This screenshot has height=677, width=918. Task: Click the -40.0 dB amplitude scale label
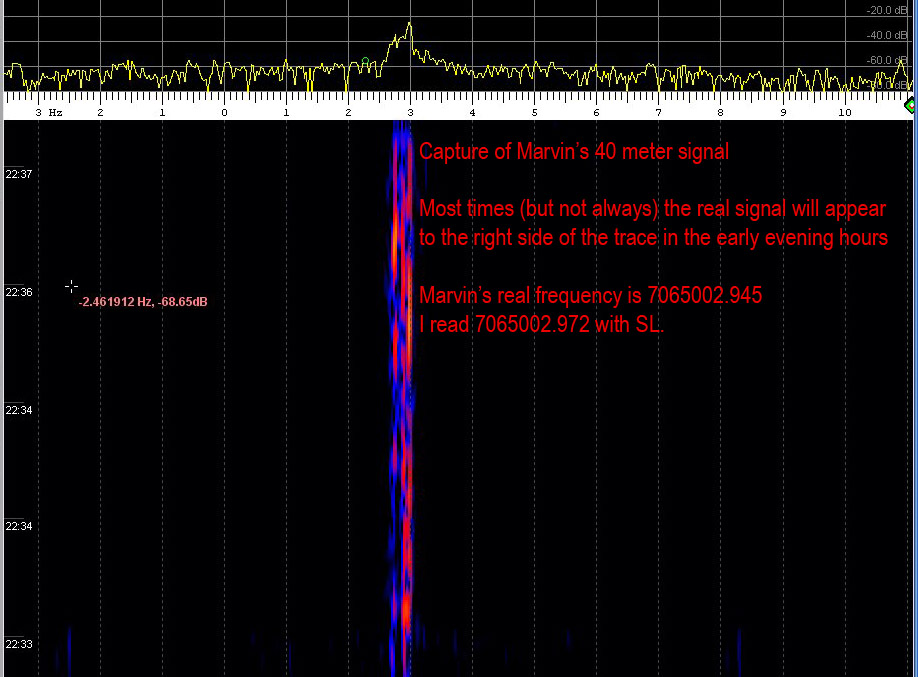(x=885, y=35)
